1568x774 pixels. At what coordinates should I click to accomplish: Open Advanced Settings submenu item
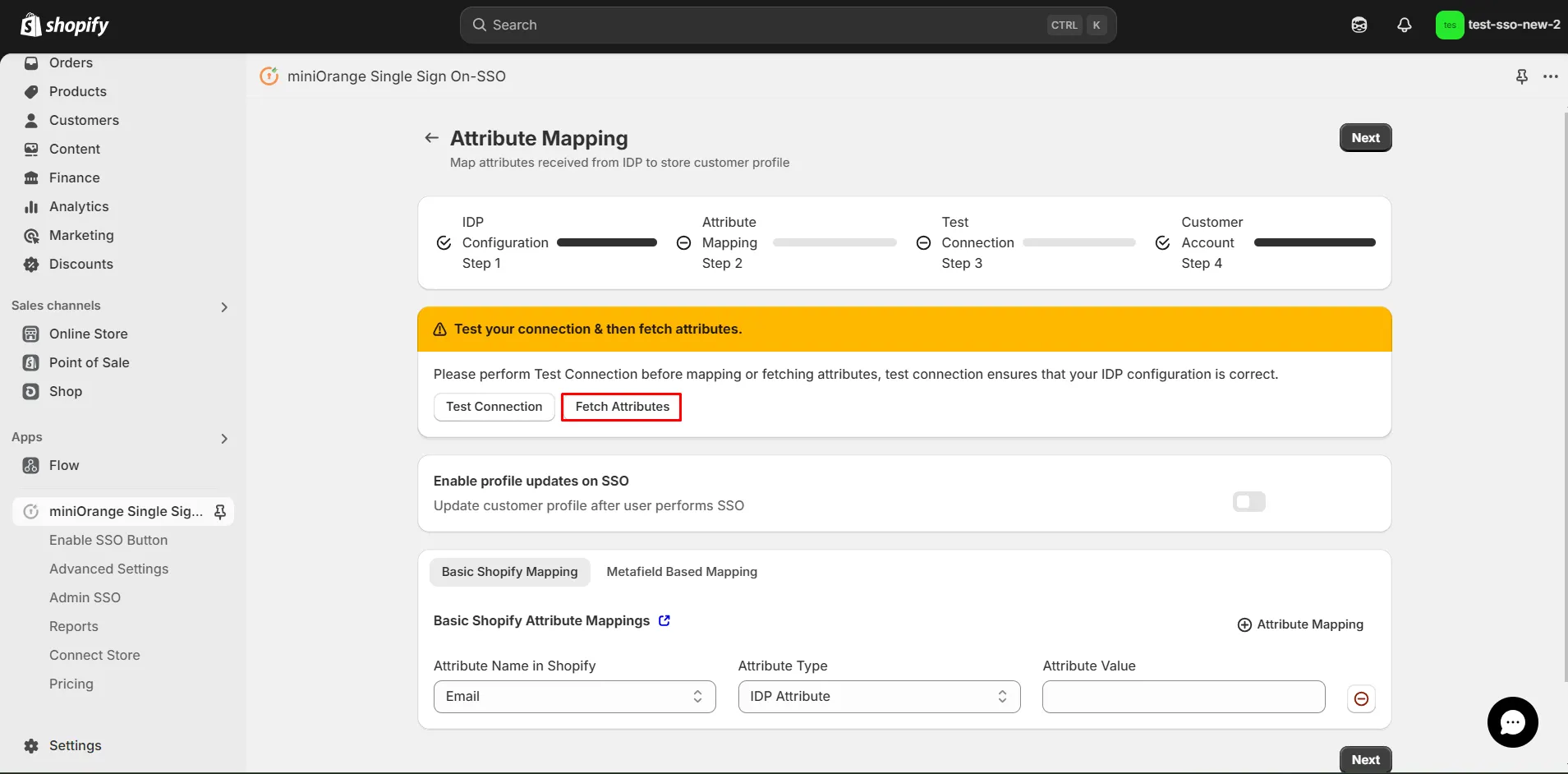pos(108,569)
